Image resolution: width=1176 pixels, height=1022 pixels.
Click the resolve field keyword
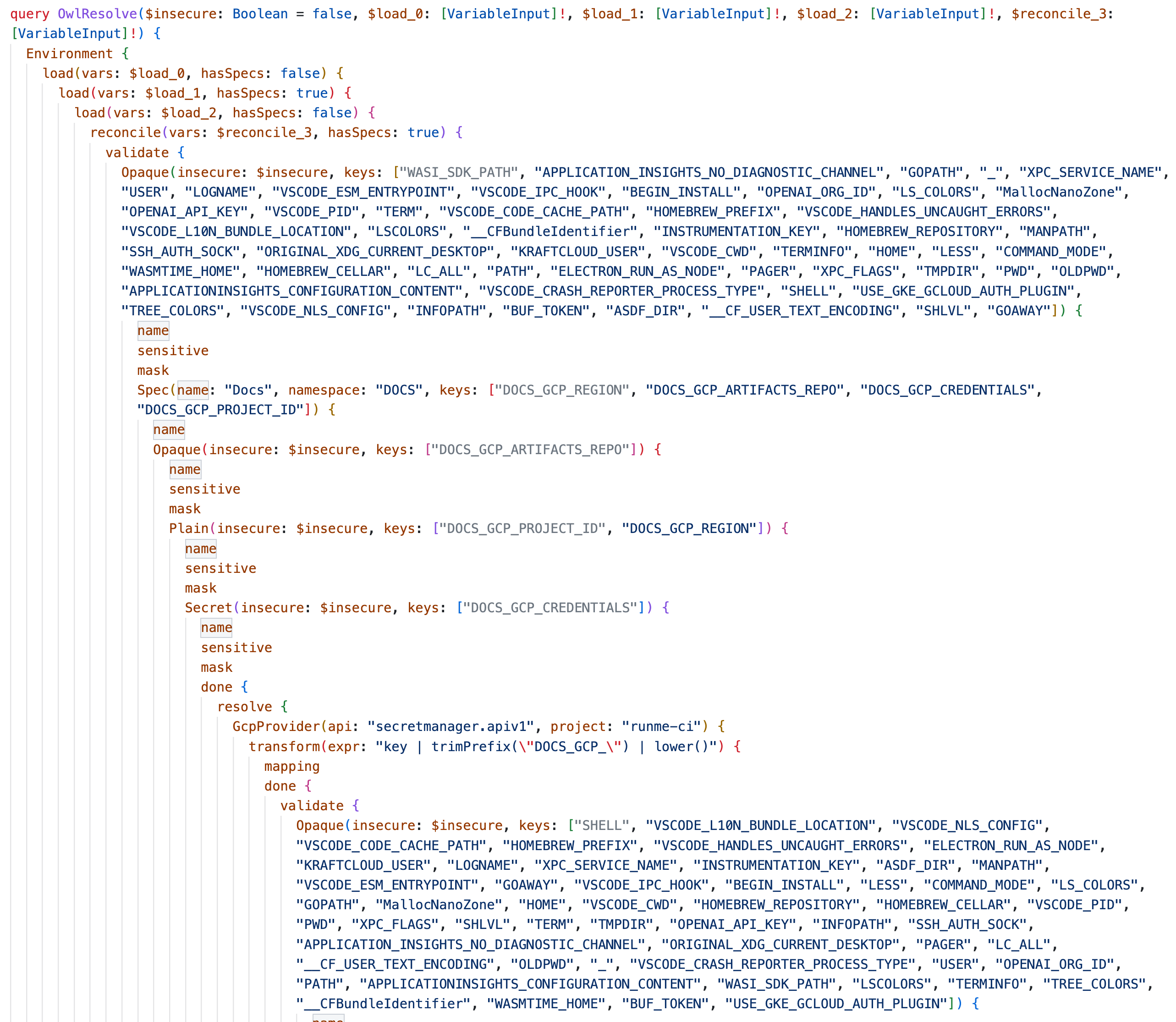[245, 707]
